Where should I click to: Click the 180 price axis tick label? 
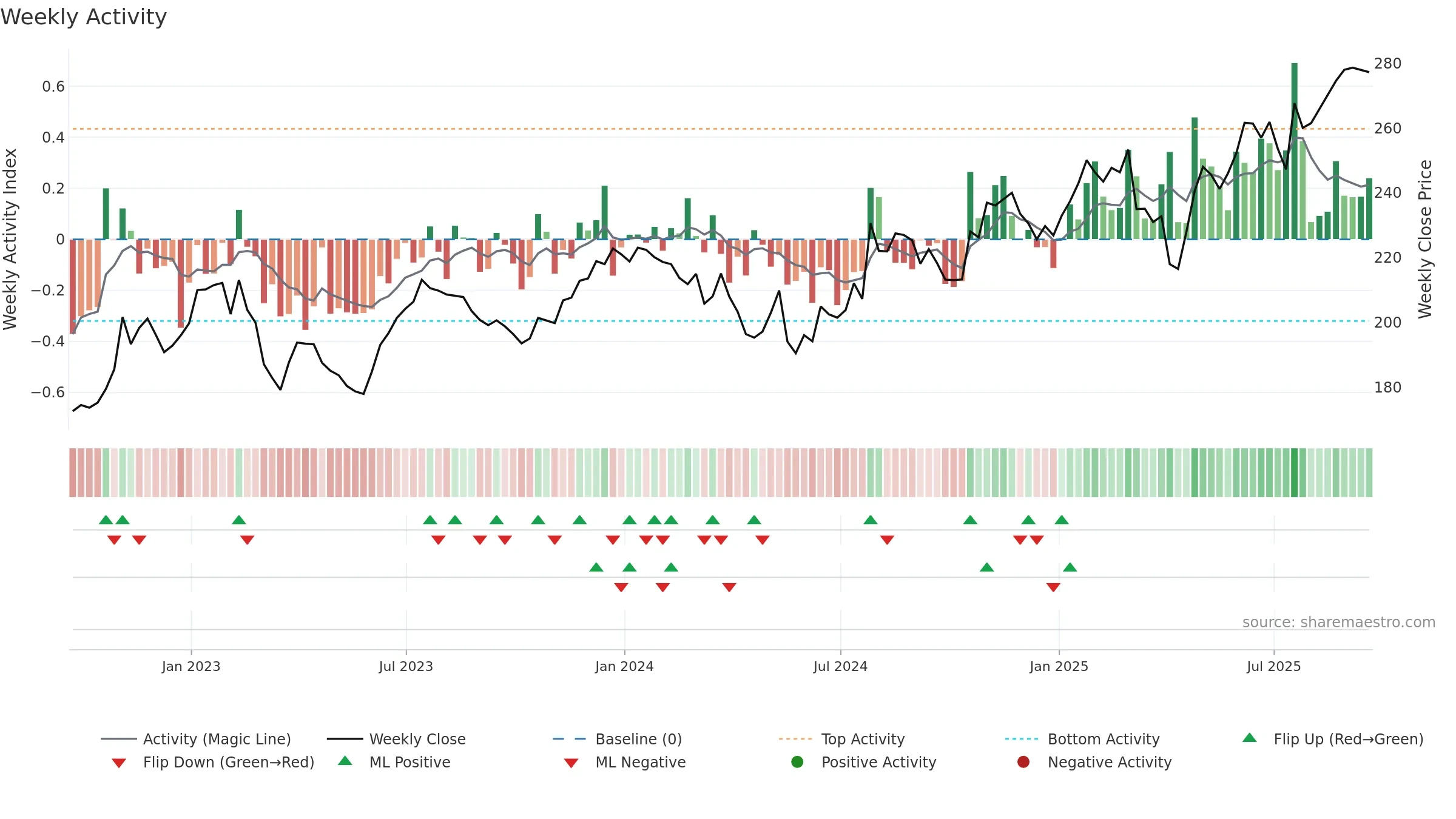1387,388
